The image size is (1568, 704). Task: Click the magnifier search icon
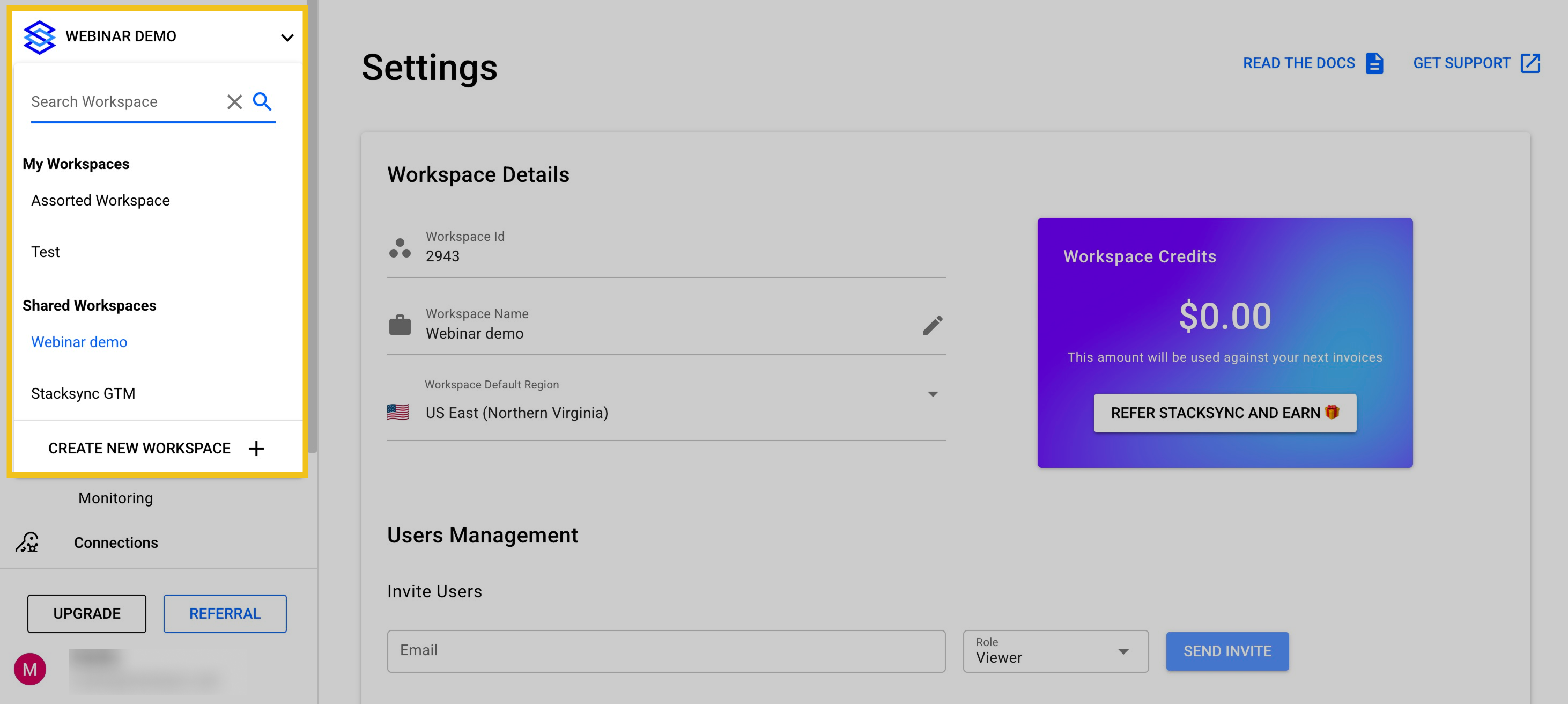click(x=262, y=101)
